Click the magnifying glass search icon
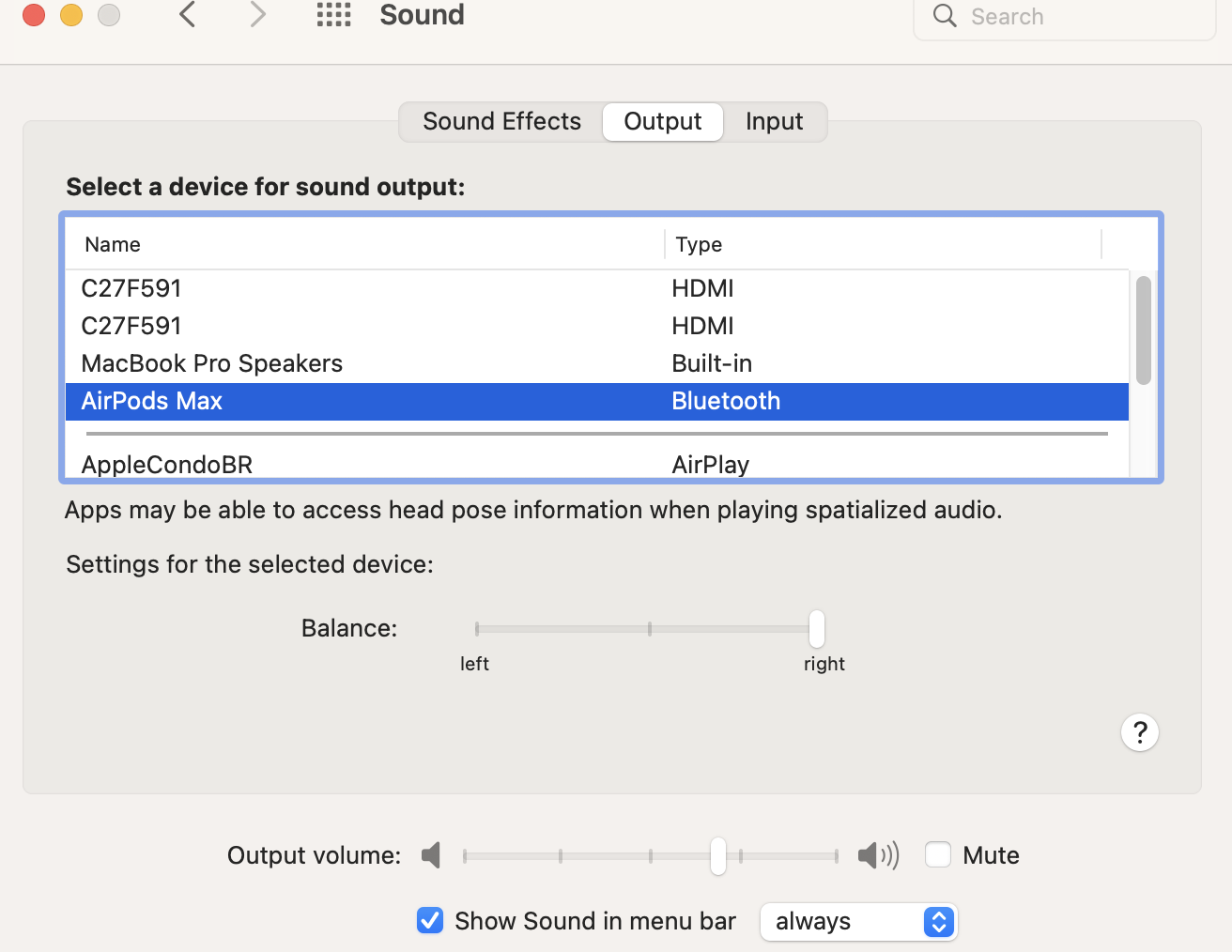This screenshot has height=952, width=1232. (x=945, y=16)
